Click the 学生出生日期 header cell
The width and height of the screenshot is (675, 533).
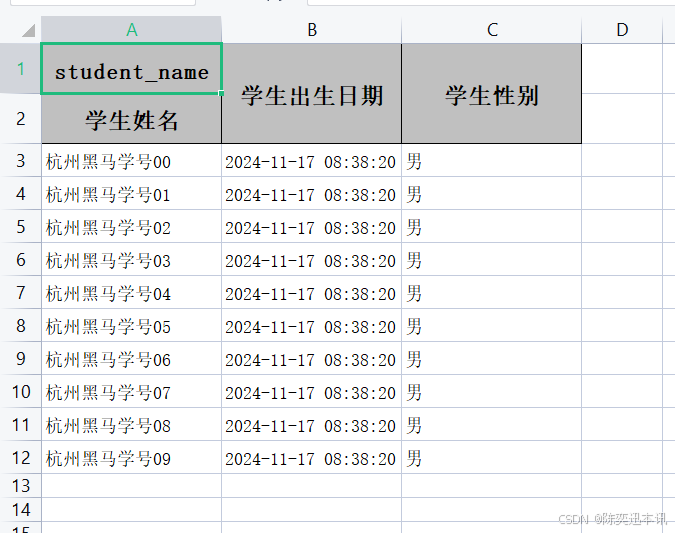pos(312,93)
